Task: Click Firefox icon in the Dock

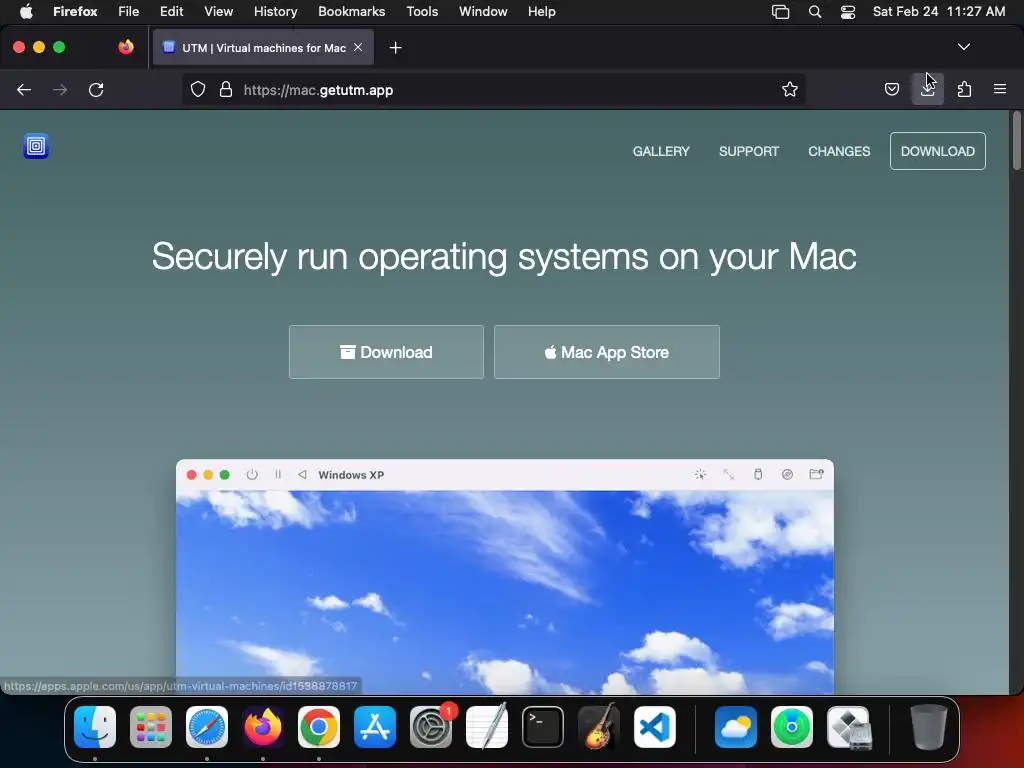Action: (263, 727)
